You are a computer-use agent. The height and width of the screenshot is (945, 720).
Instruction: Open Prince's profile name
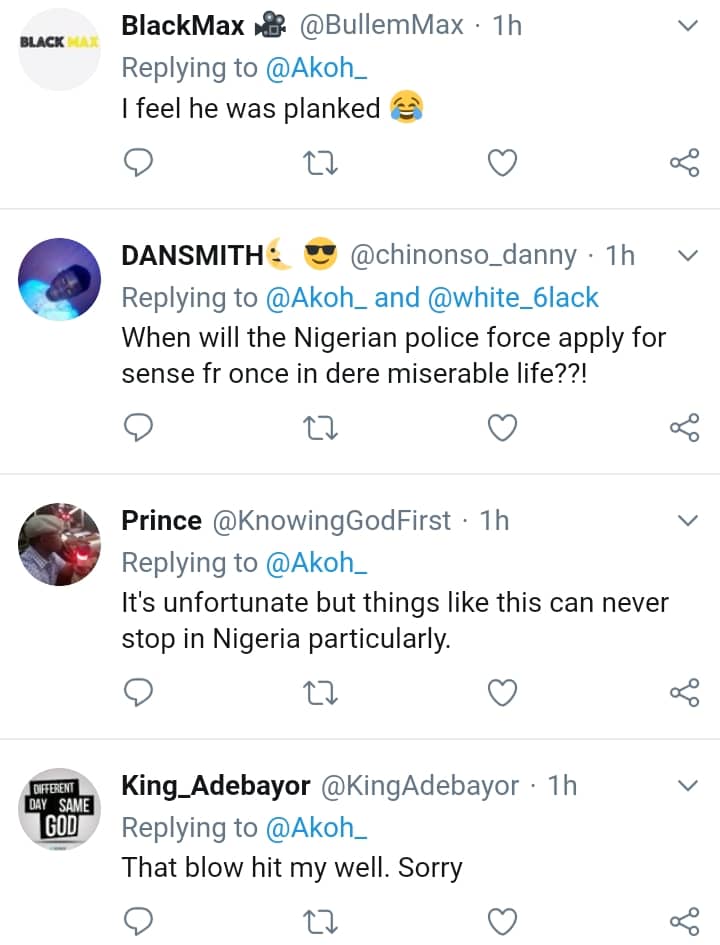click(x=161, y=520)
